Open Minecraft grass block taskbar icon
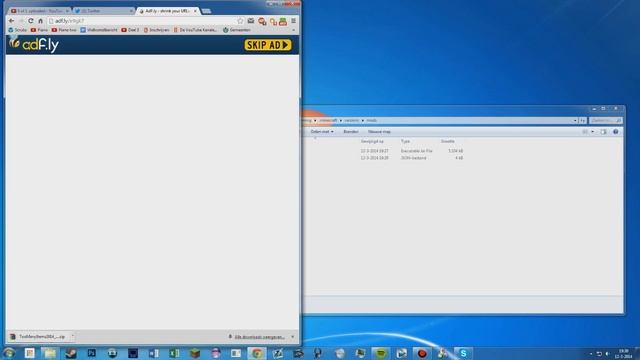Screen dimensions: 640x360 pyautogui.click(x=195, y=353)
